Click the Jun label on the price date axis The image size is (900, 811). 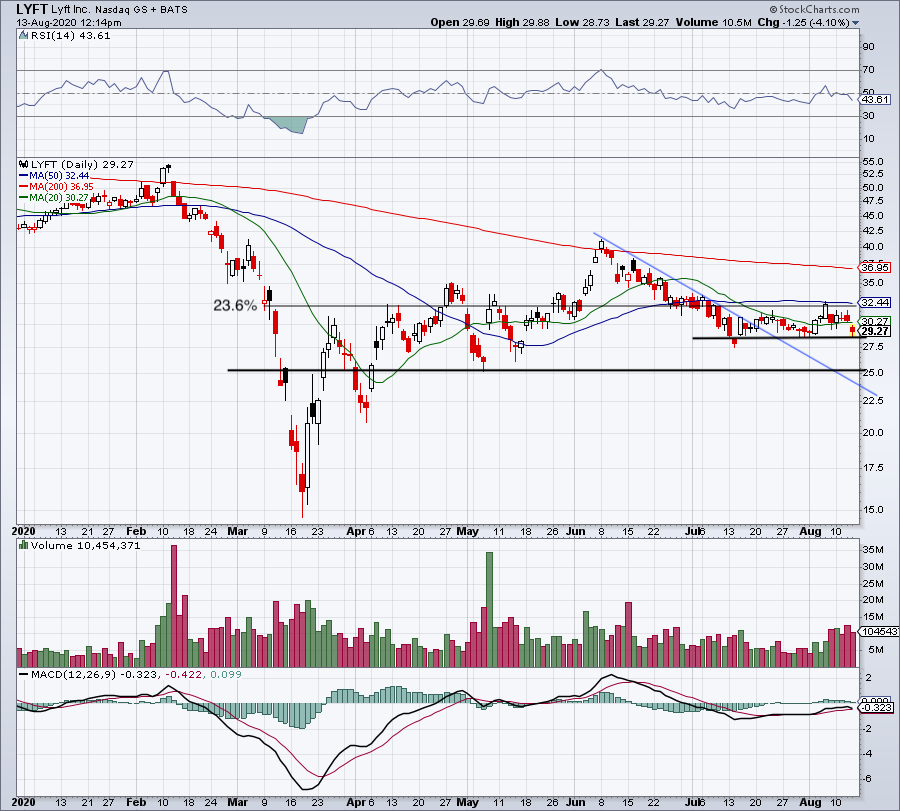(x=576, y=531)
